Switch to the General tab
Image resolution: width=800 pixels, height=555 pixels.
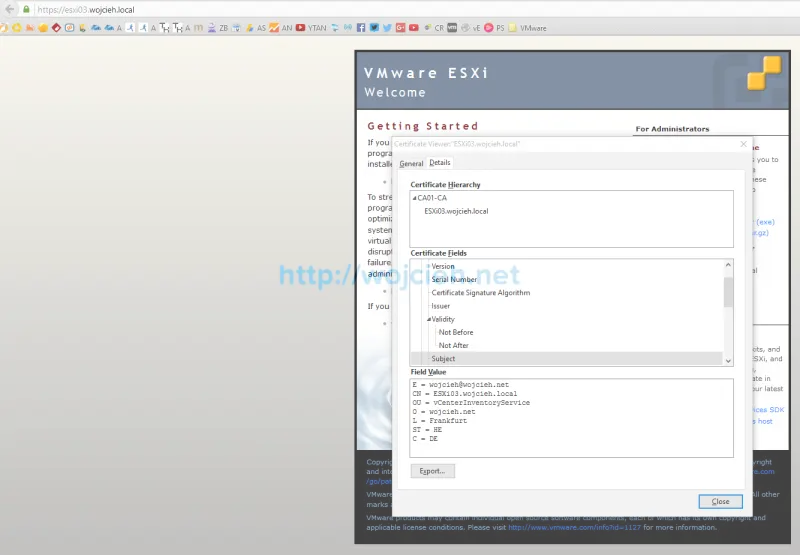click(411, 163)
